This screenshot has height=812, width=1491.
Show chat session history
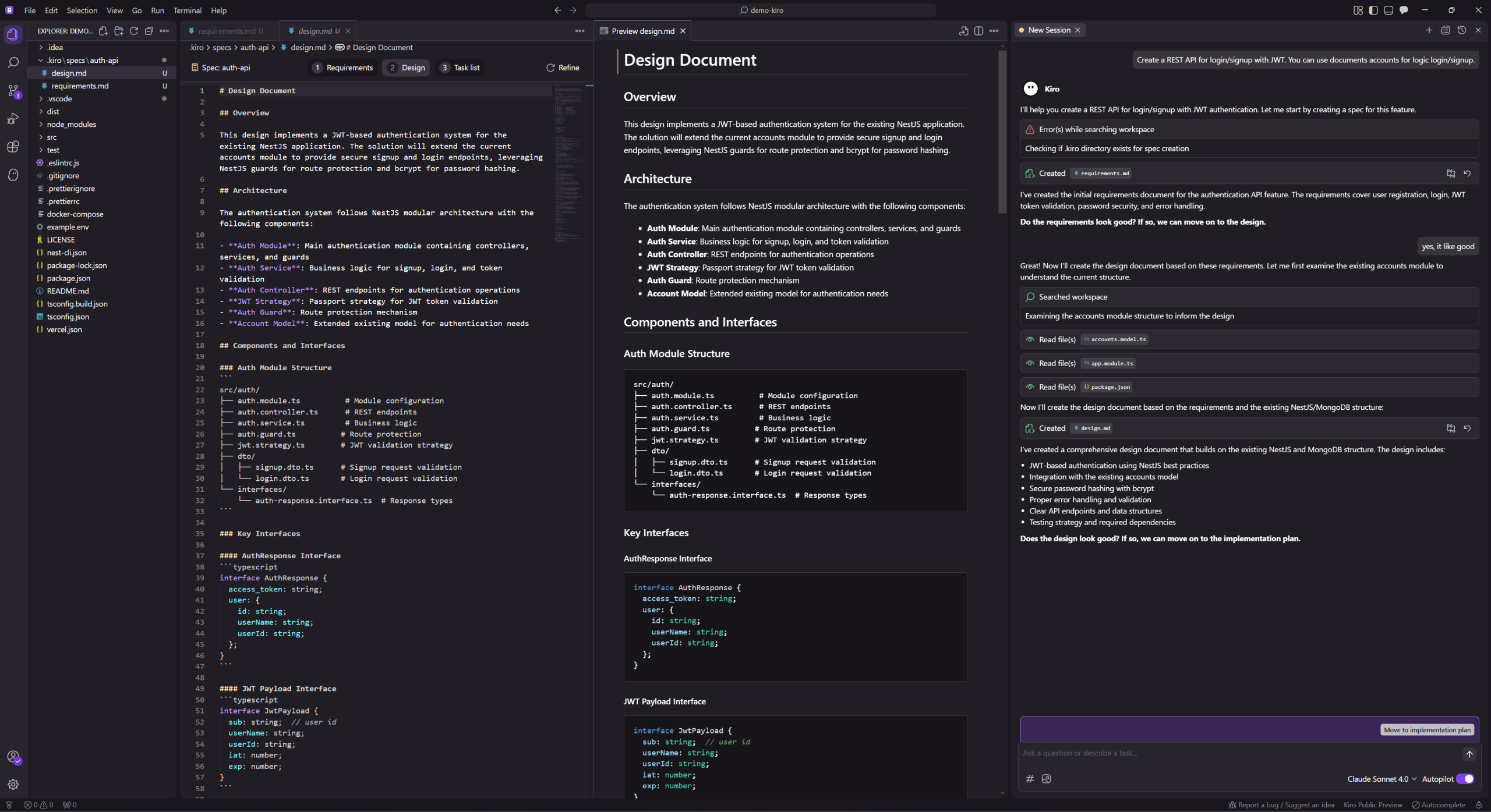pos(1461,30)
